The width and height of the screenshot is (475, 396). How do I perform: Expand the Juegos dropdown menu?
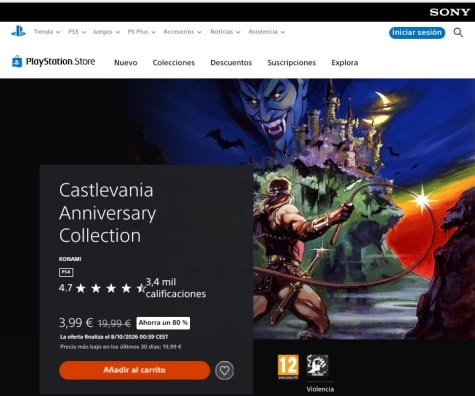click(x=106, y=32)
